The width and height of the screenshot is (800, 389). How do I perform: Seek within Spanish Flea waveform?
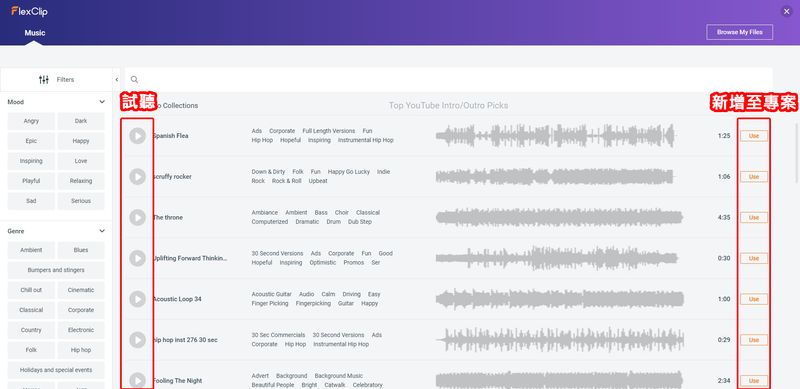(x=556, y=136)
